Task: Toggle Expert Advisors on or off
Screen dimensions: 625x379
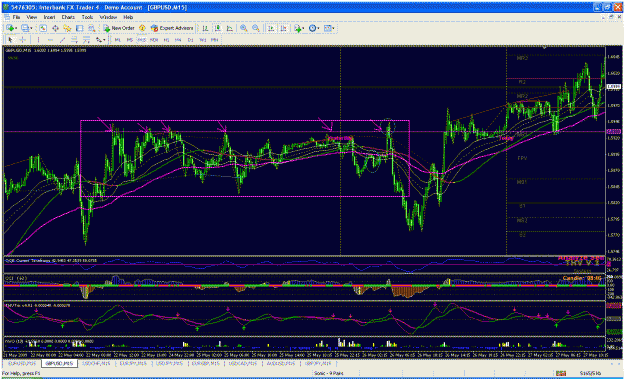Action: [x=172, y=28]
